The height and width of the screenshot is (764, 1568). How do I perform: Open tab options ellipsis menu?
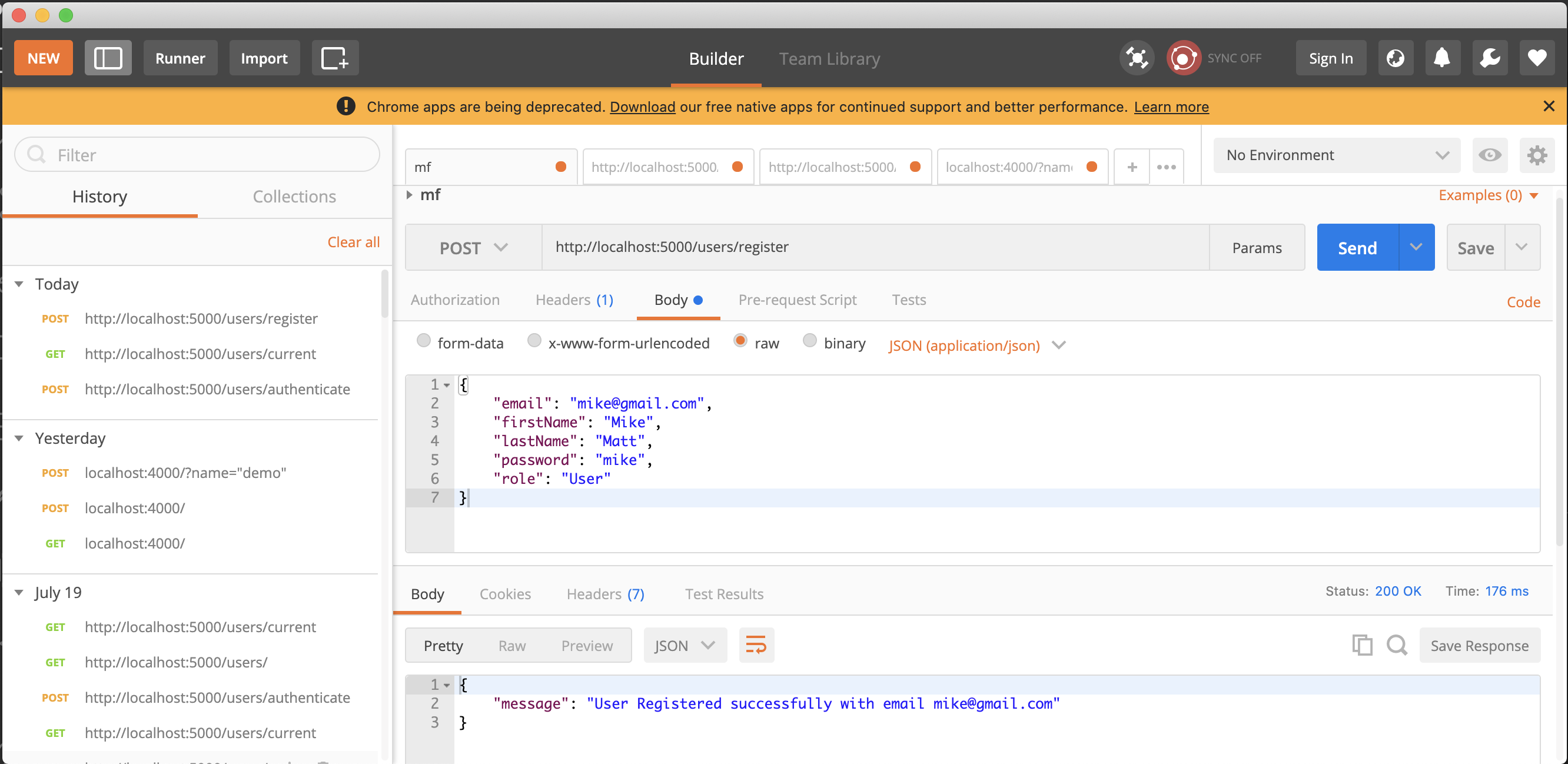point(1166,167)
